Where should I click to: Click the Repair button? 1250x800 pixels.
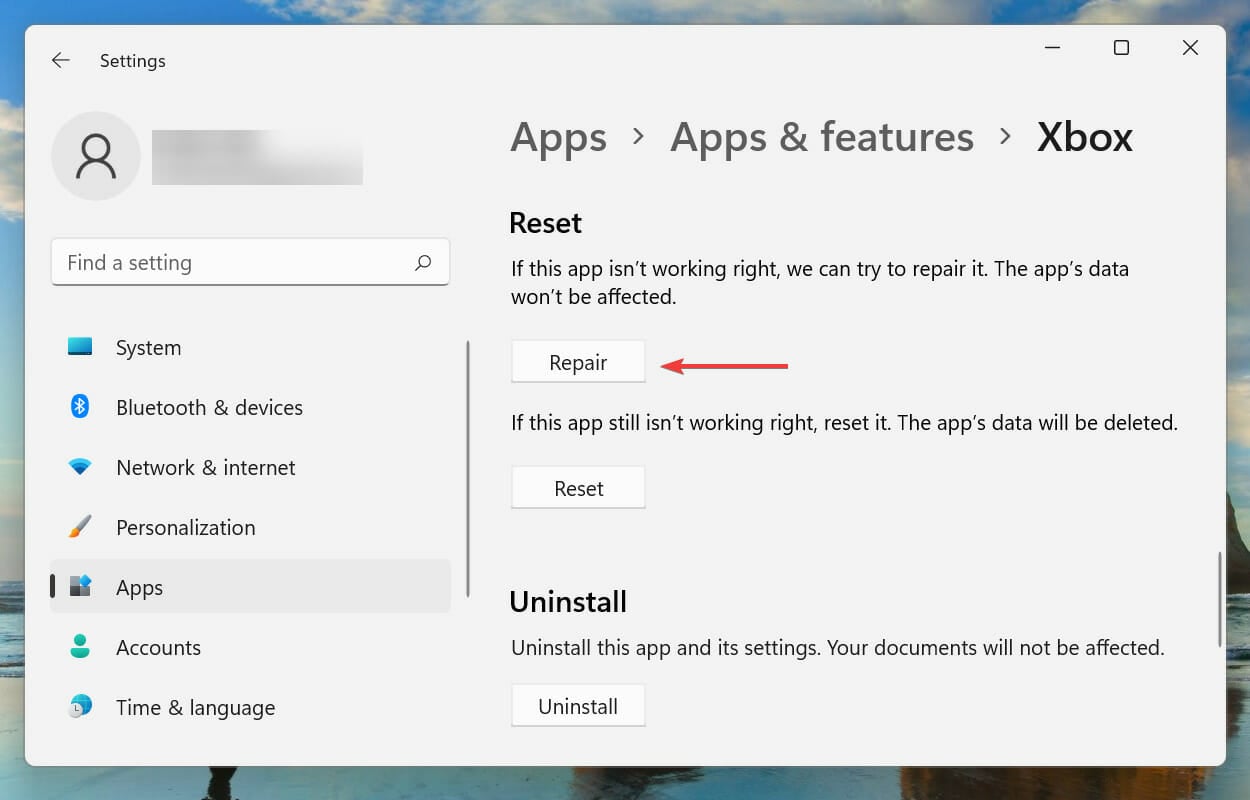coord(578,362)
